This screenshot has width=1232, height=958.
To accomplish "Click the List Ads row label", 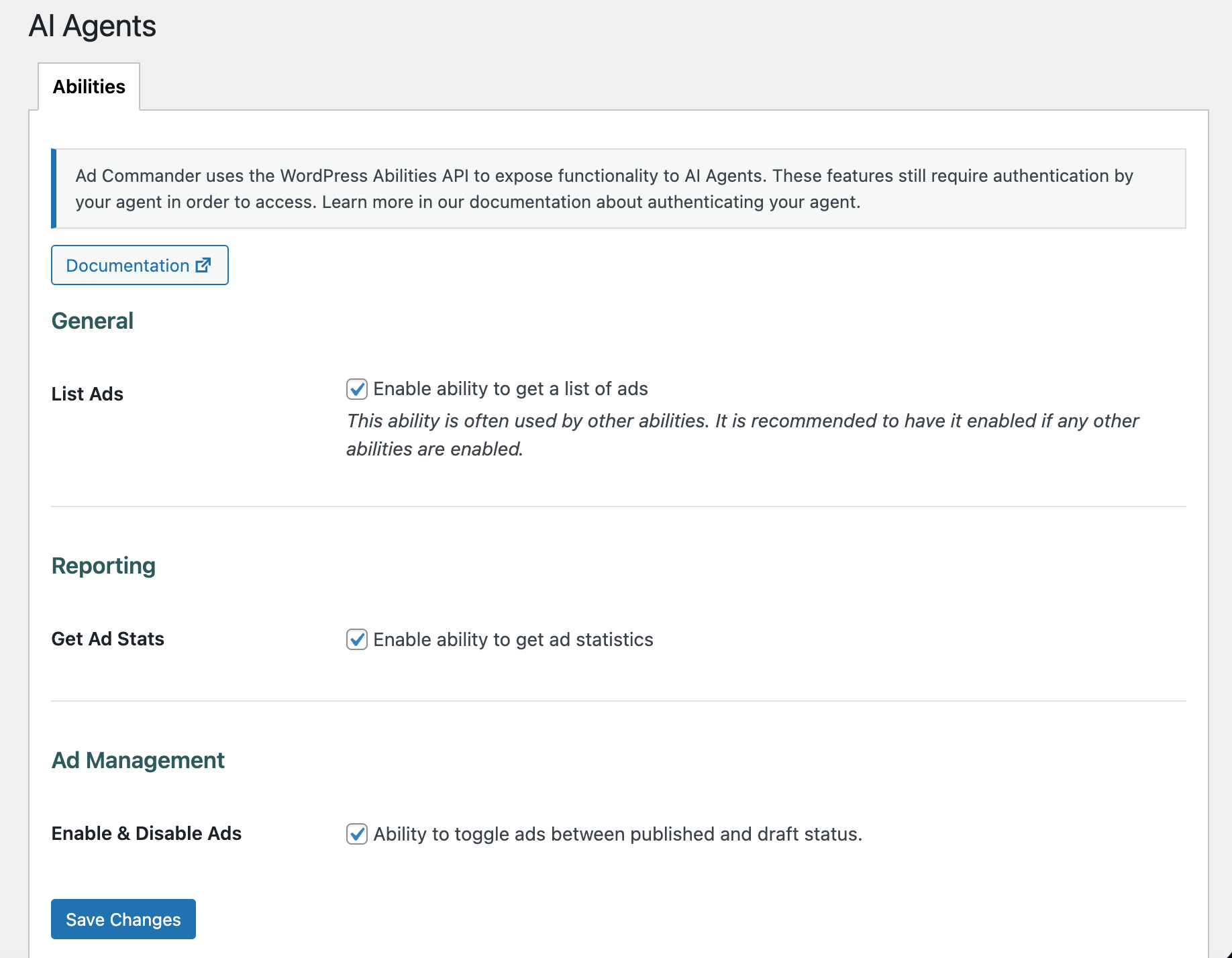I will pos(87,394).
